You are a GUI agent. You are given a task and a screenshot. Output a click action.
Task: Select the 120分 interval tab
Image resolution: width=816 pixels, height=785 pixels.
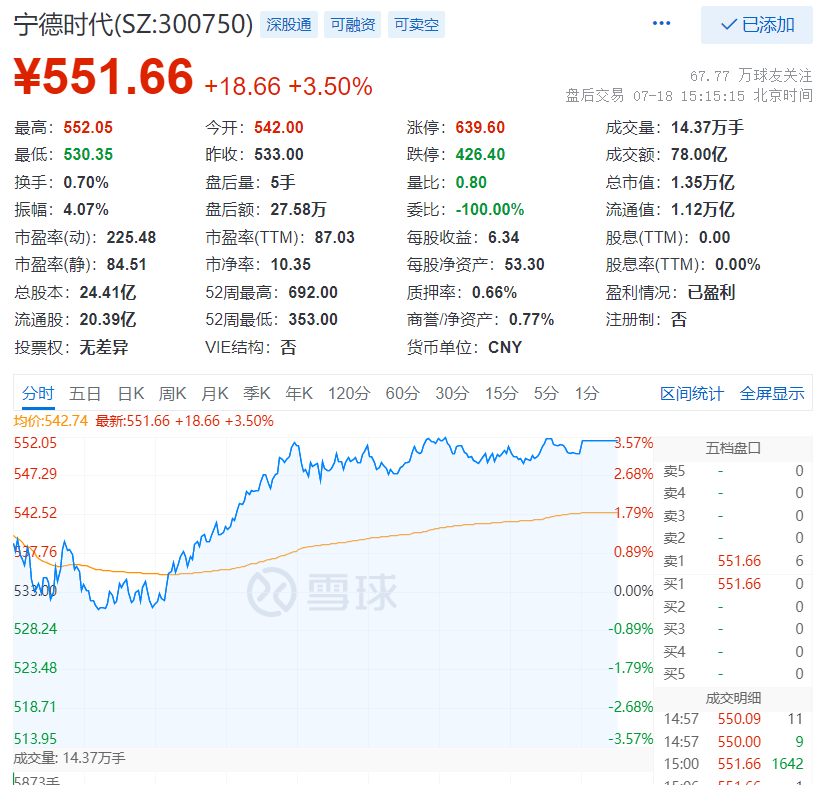349,393
